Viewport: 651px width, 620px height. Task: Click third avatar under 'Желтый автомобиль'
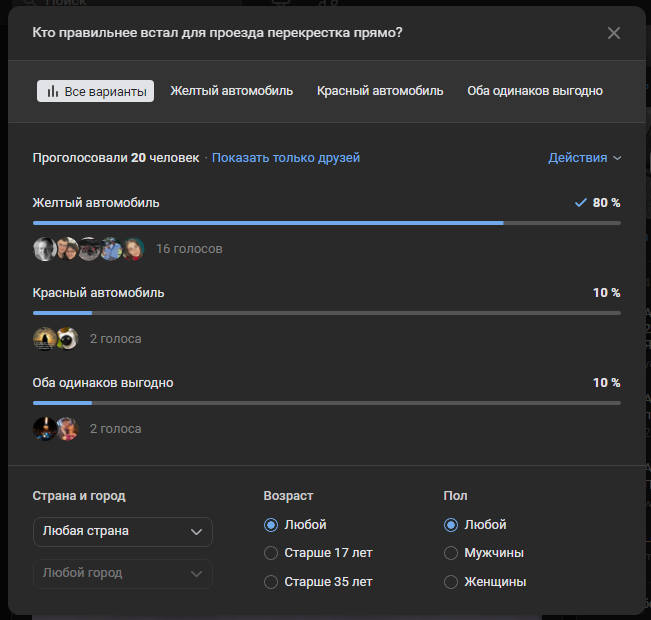tap(90, 249)
